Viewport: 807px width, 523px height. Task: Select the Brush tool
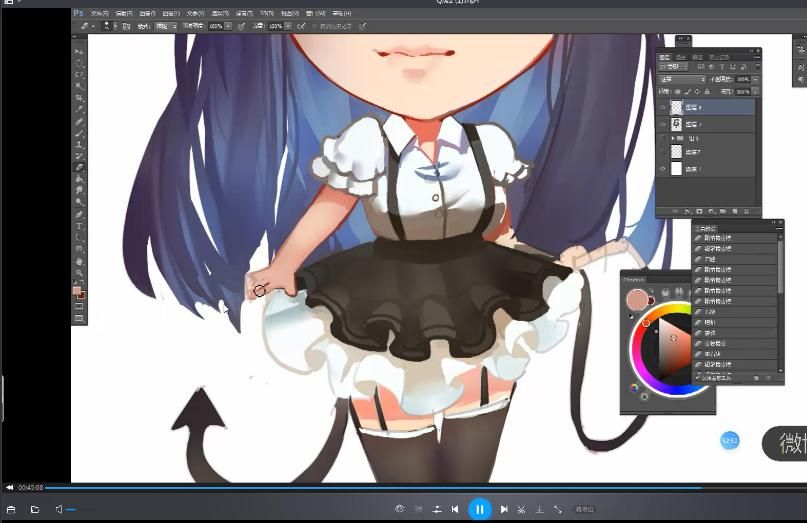pos(79,132)
